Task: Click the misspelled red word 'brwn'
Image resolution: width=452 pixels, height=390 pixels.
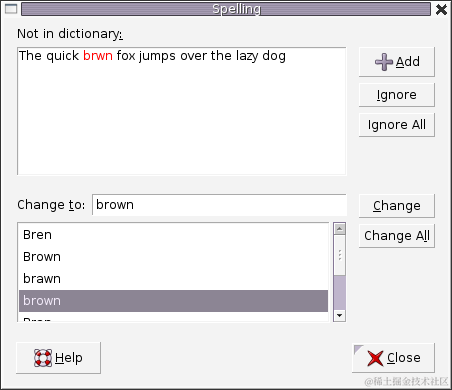Action: [98, 56]
